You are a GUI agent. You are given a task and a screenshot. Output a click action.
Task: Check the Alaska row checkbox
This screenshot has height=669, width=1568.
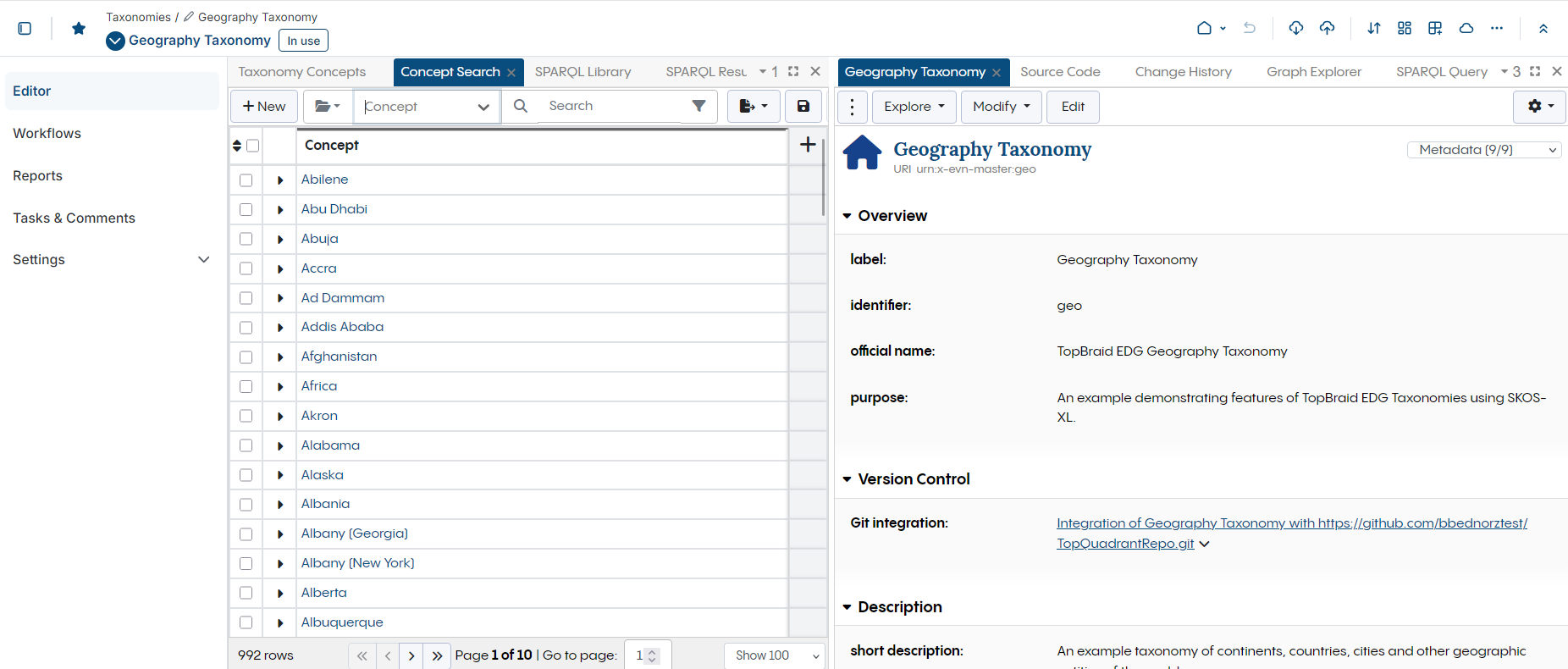click(246, 475)
